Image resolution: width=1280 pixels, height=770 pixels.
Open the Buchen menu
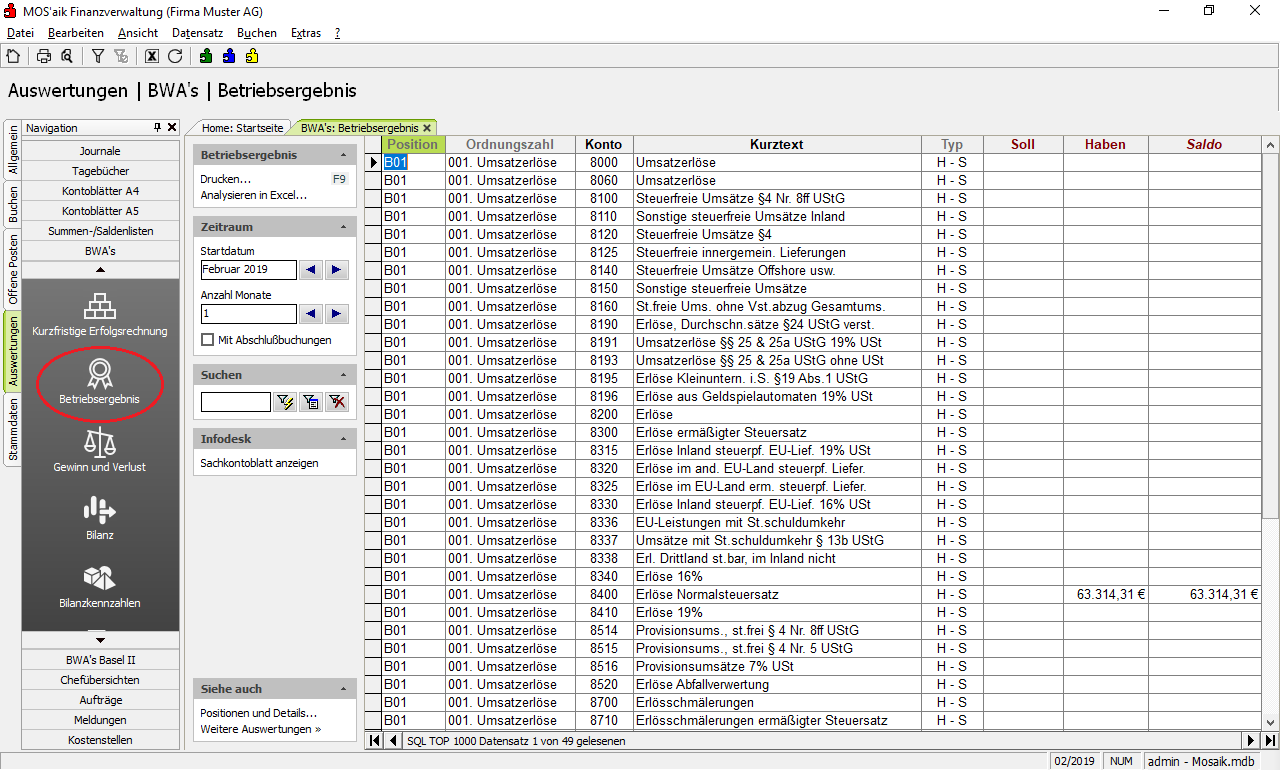point(257,33)
